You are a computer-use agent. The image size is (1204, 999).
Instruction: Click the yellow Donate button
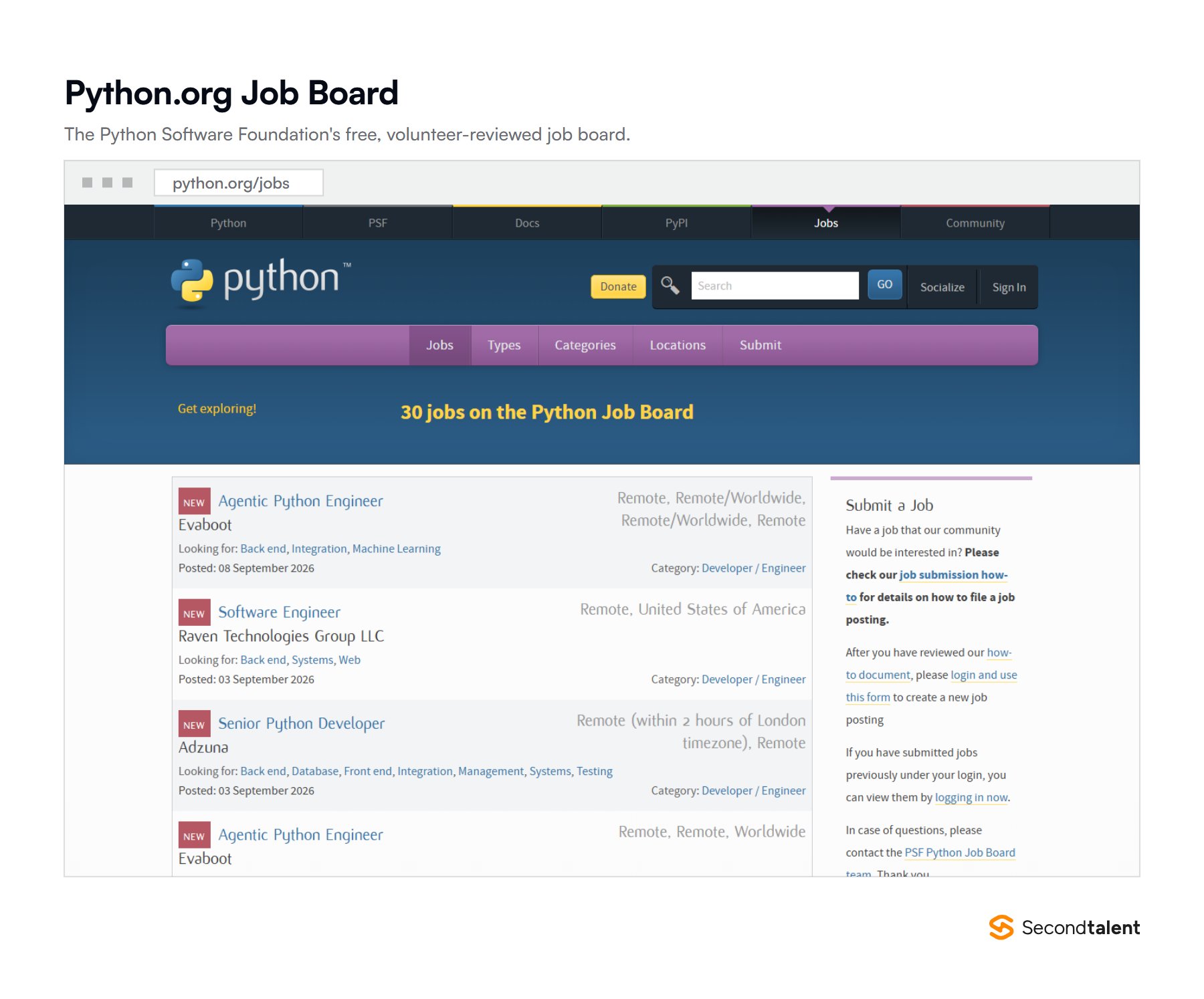click(618, 286)
